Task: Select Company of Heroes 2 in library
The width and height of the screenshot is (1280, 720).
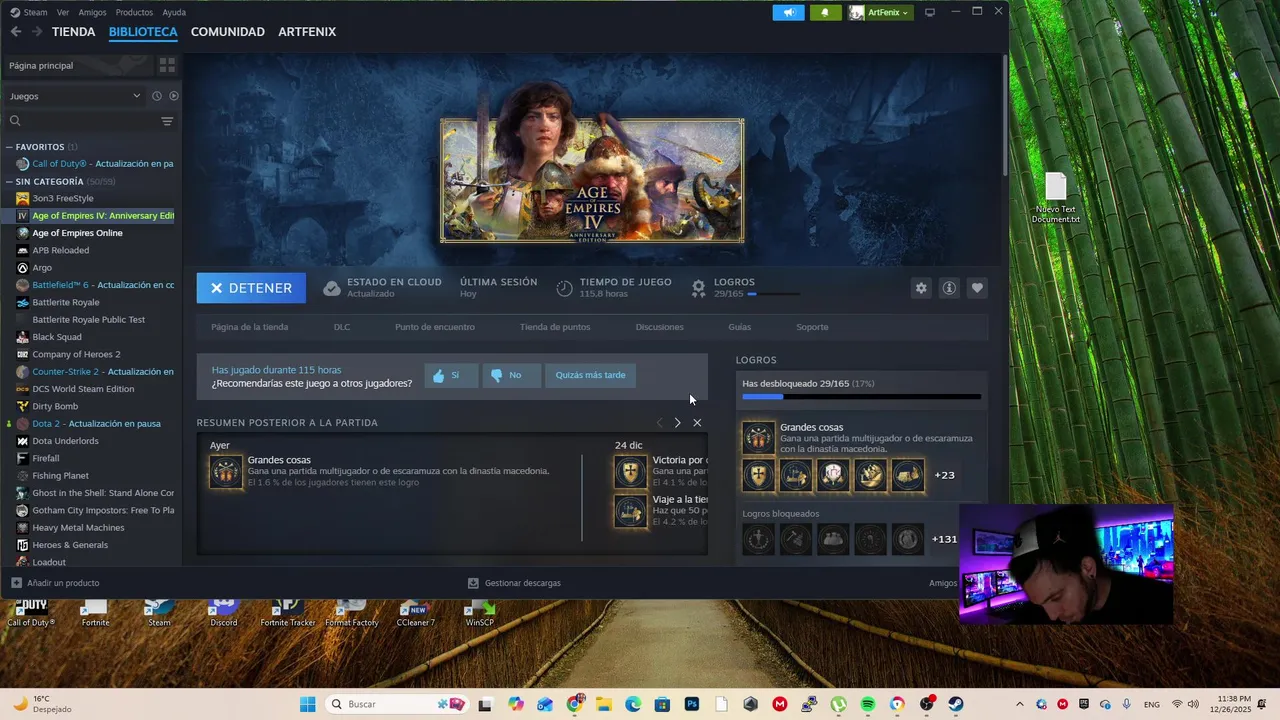Action: (76, 354)
